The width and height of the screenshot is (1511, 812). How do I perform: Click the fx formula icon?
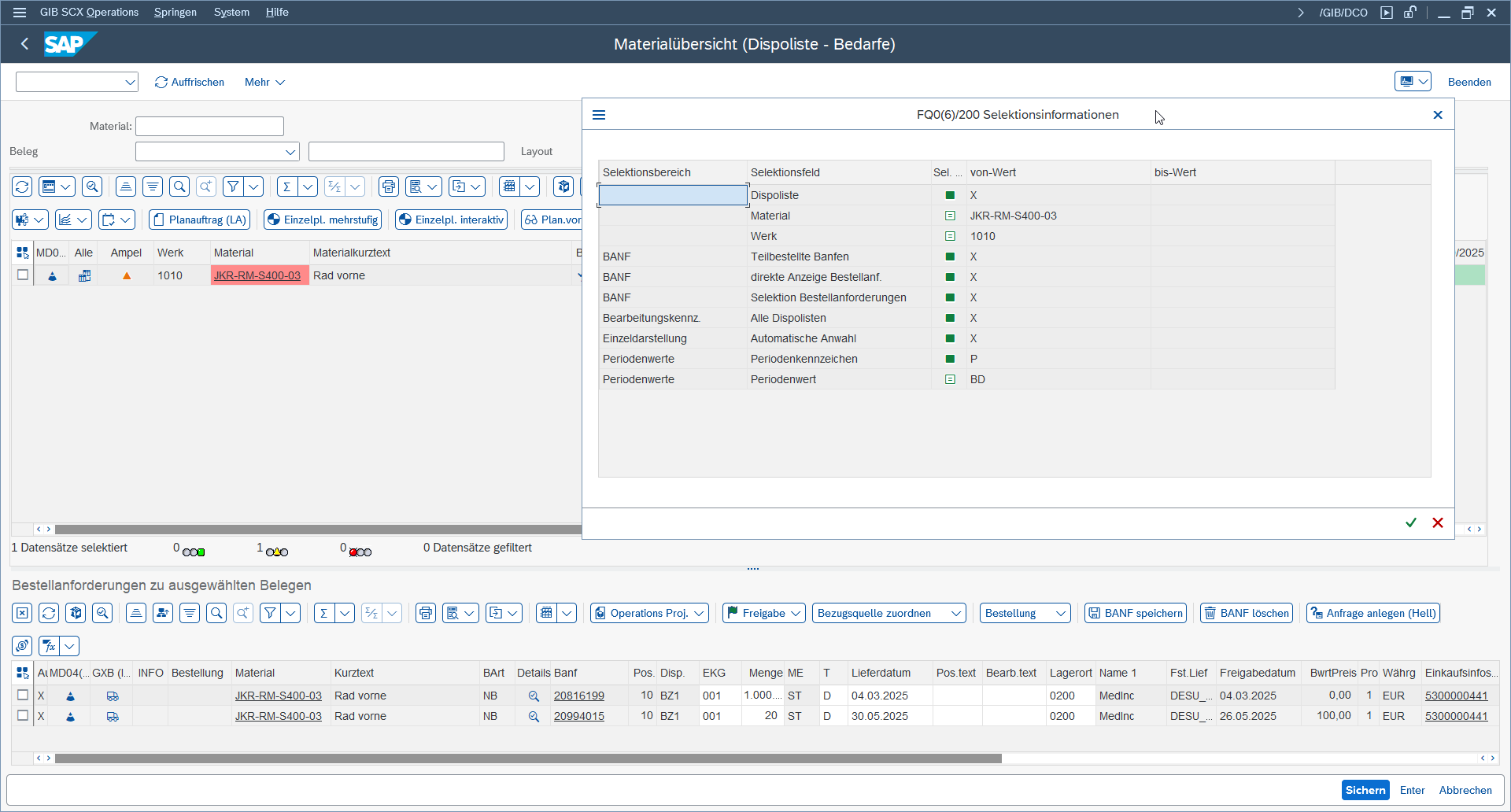coord(50,646)
